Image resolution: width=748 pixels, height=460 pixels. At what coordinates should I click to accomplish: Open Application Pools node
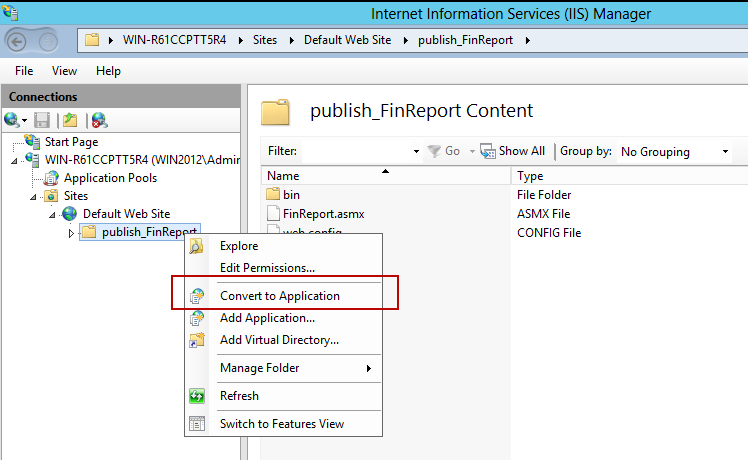tap(110, 178)
